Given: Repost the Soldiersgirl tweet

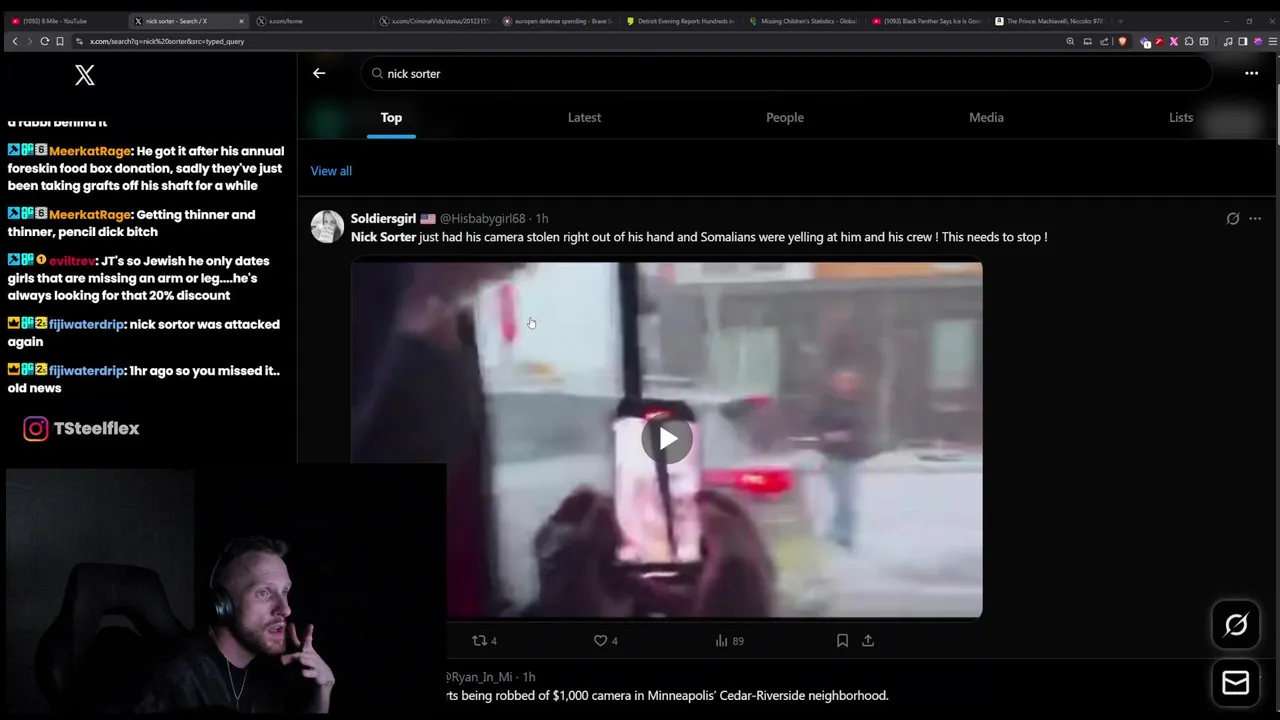Looking at the screenshot, I should click(484, 641).
